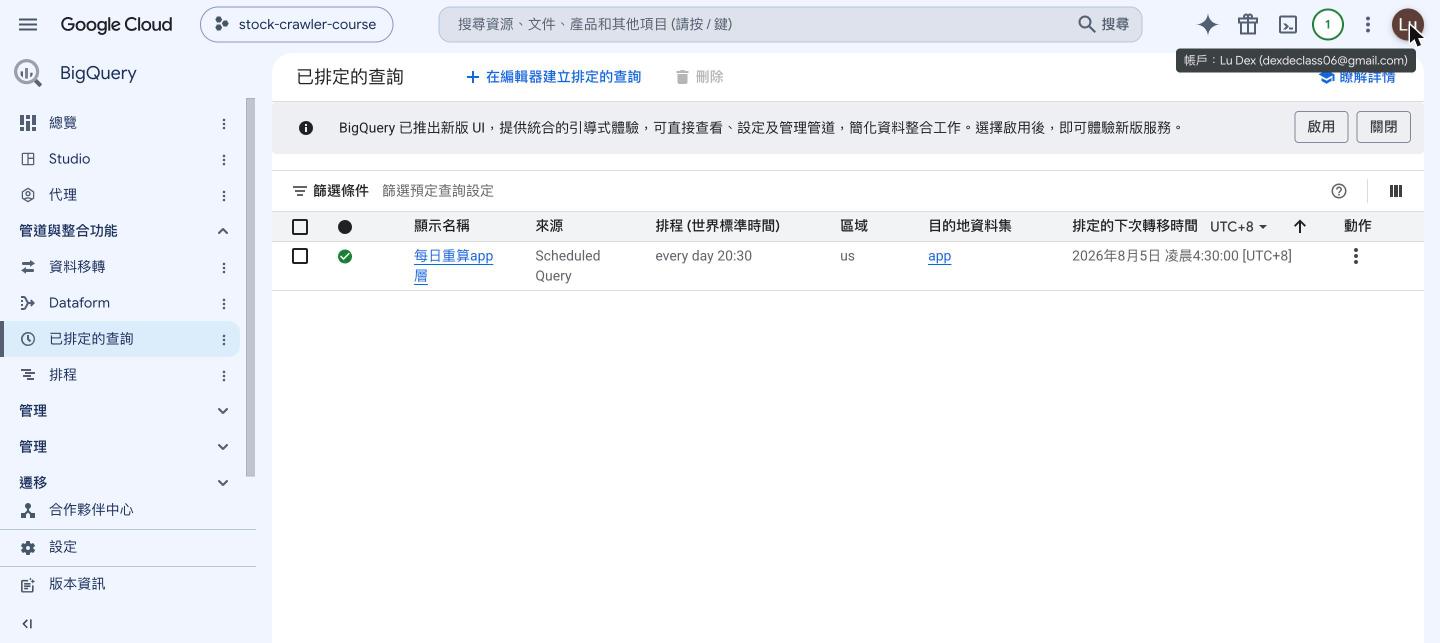The height and width of the screenshot is (643, 1440).
Task: Open more options for Studio
Action: click(x=224, y=159)
